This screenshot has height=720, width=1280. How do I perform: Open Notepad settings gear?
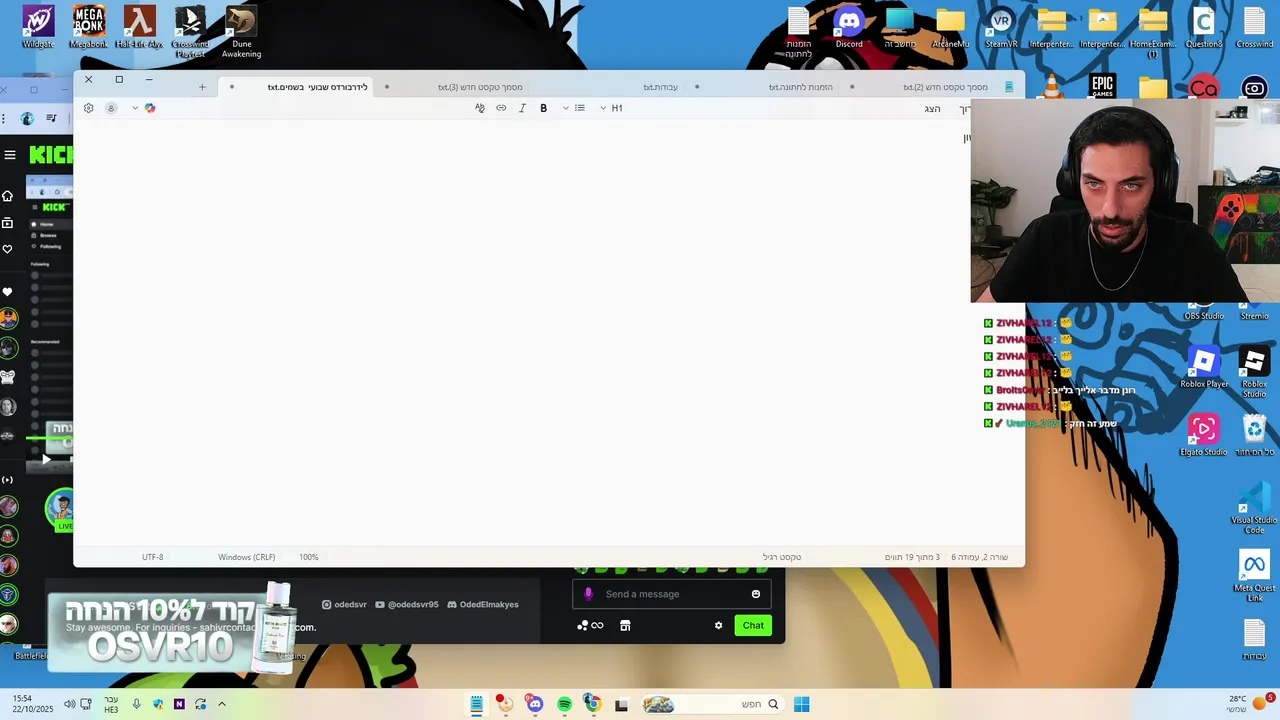coord(88,108)
